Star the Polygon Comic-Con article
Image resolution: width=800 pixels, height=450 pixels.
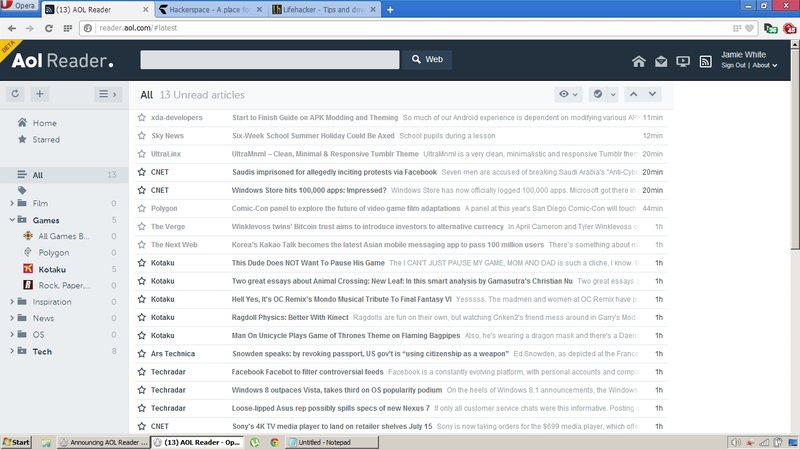(141, 208)
